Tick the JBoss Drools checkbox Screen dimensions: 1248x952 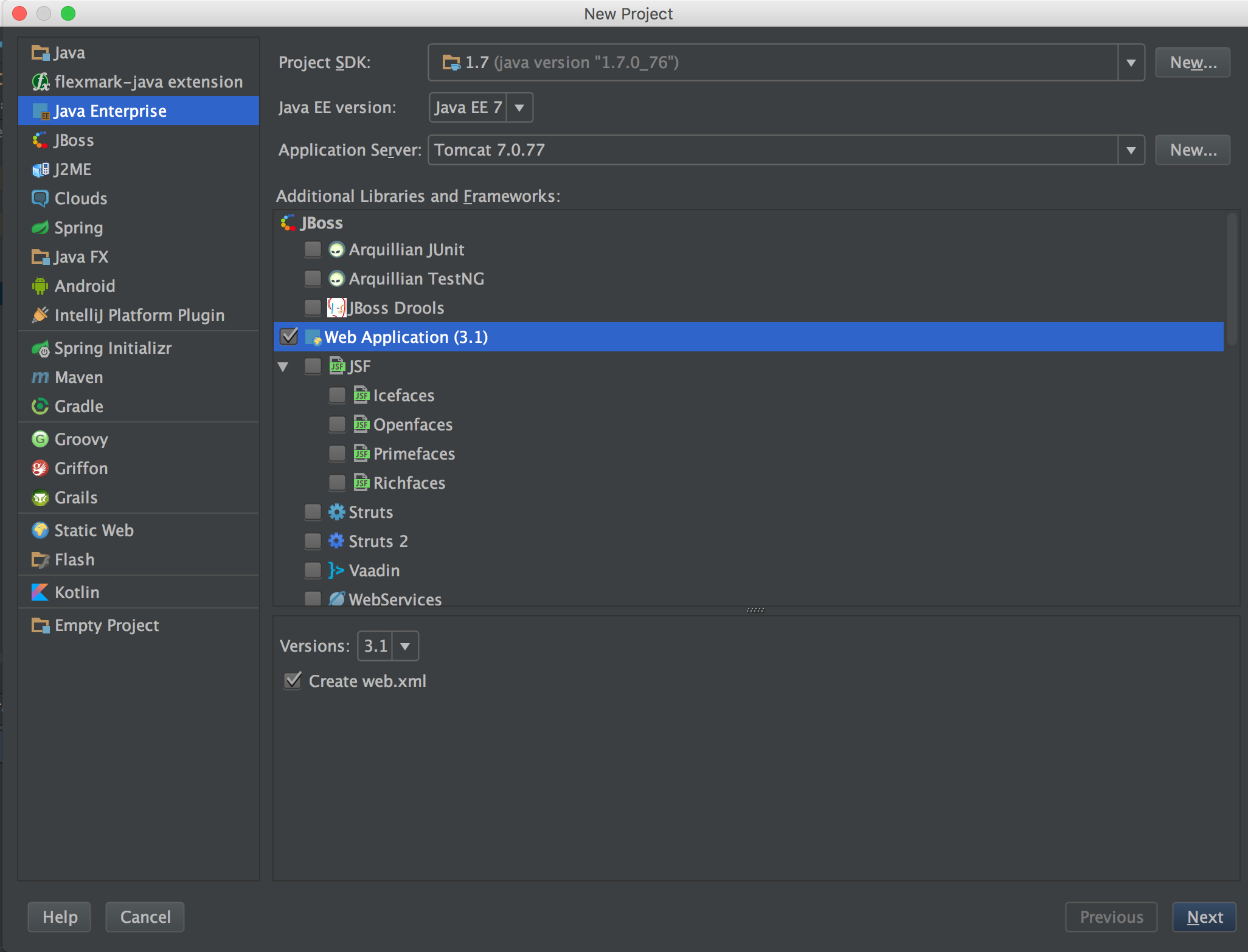313,308
